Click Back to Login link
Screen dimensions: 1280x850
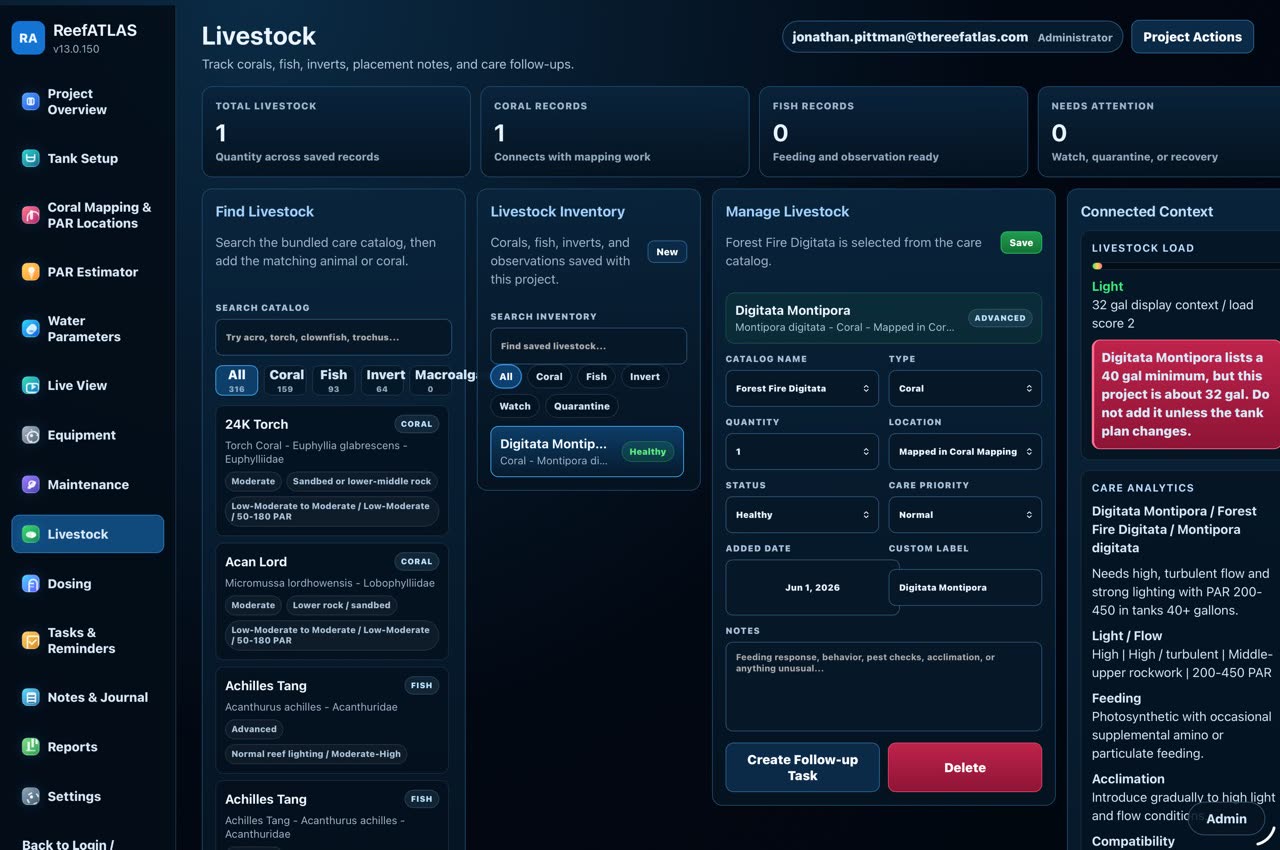[68, 844]
